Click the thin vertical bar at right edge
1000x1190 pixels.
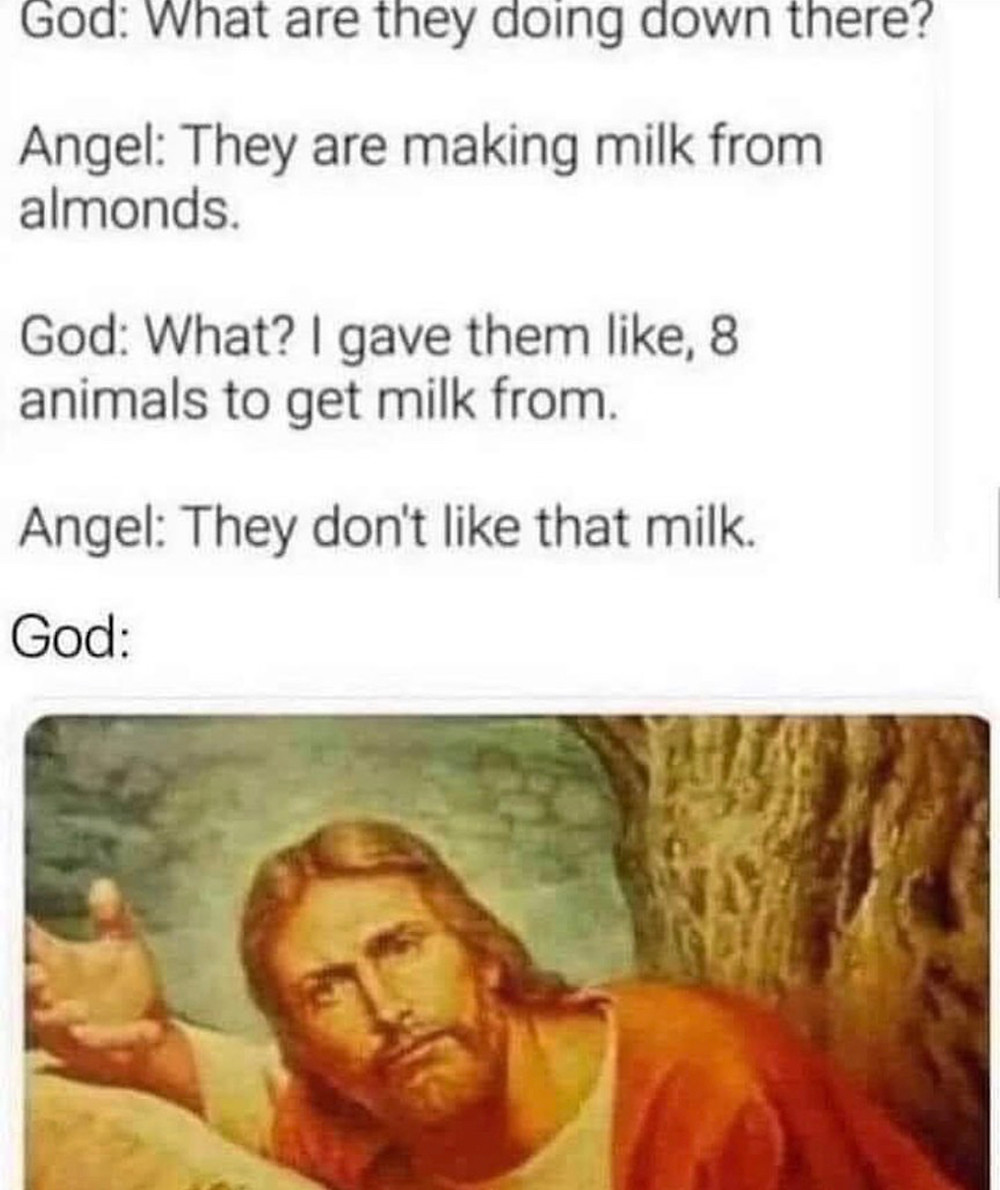tap(997, 543)
